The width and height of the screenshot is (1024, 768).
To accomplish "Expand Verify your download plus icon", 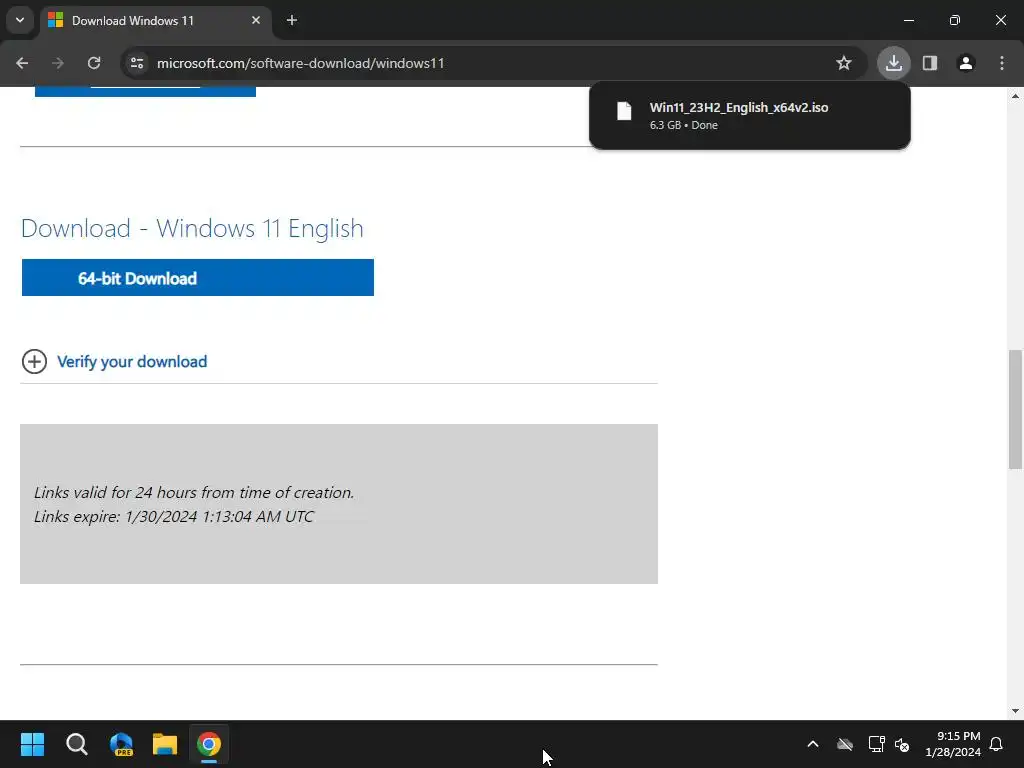I will (x=35, y=361).
